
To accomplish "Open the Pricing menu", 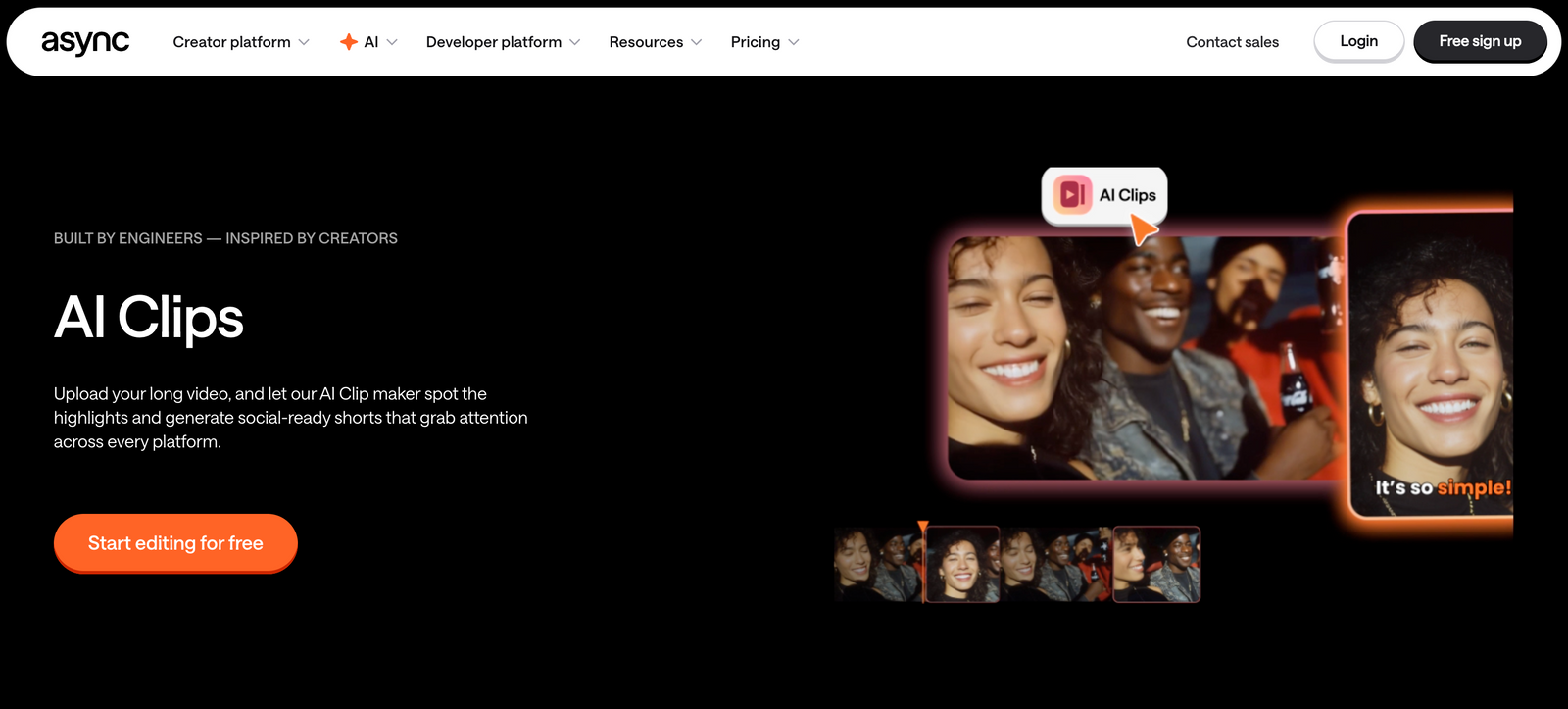I will 756,42.
